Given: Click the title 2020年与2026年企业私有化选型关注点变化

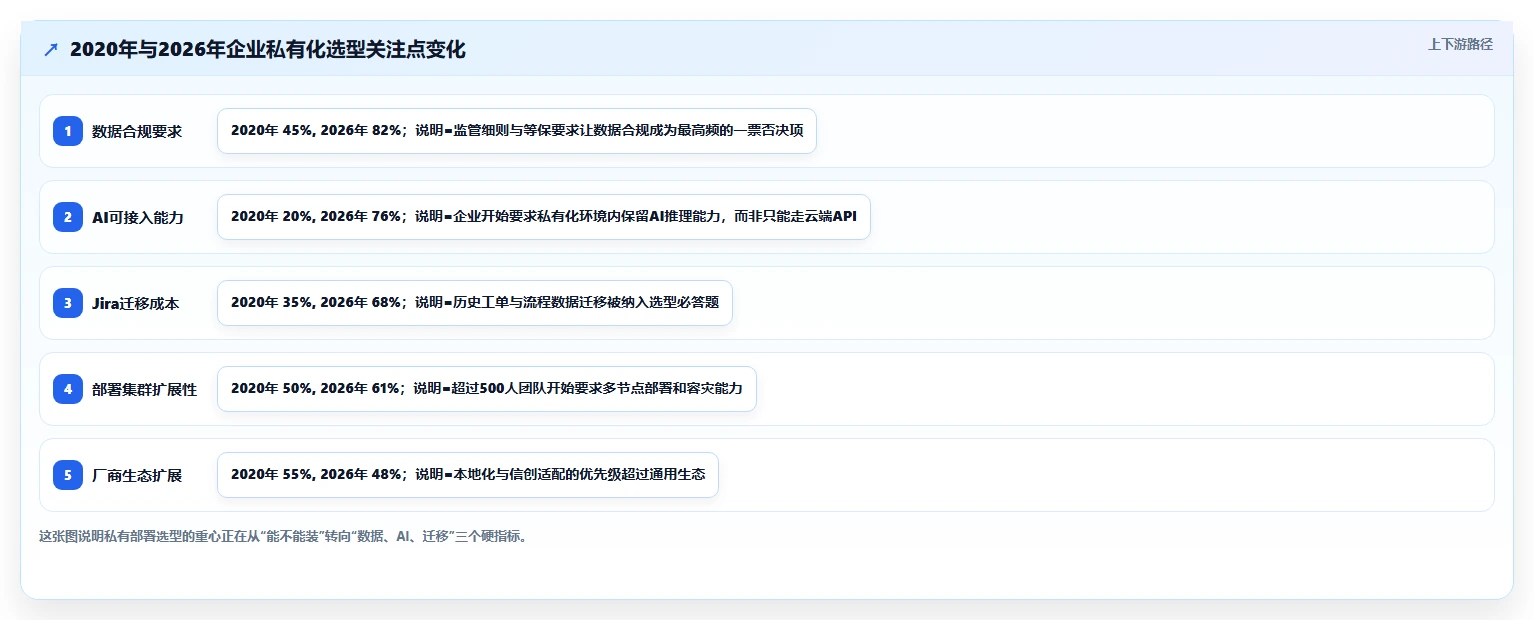Looking at the screenshot, I should click(x=268, y=50).
